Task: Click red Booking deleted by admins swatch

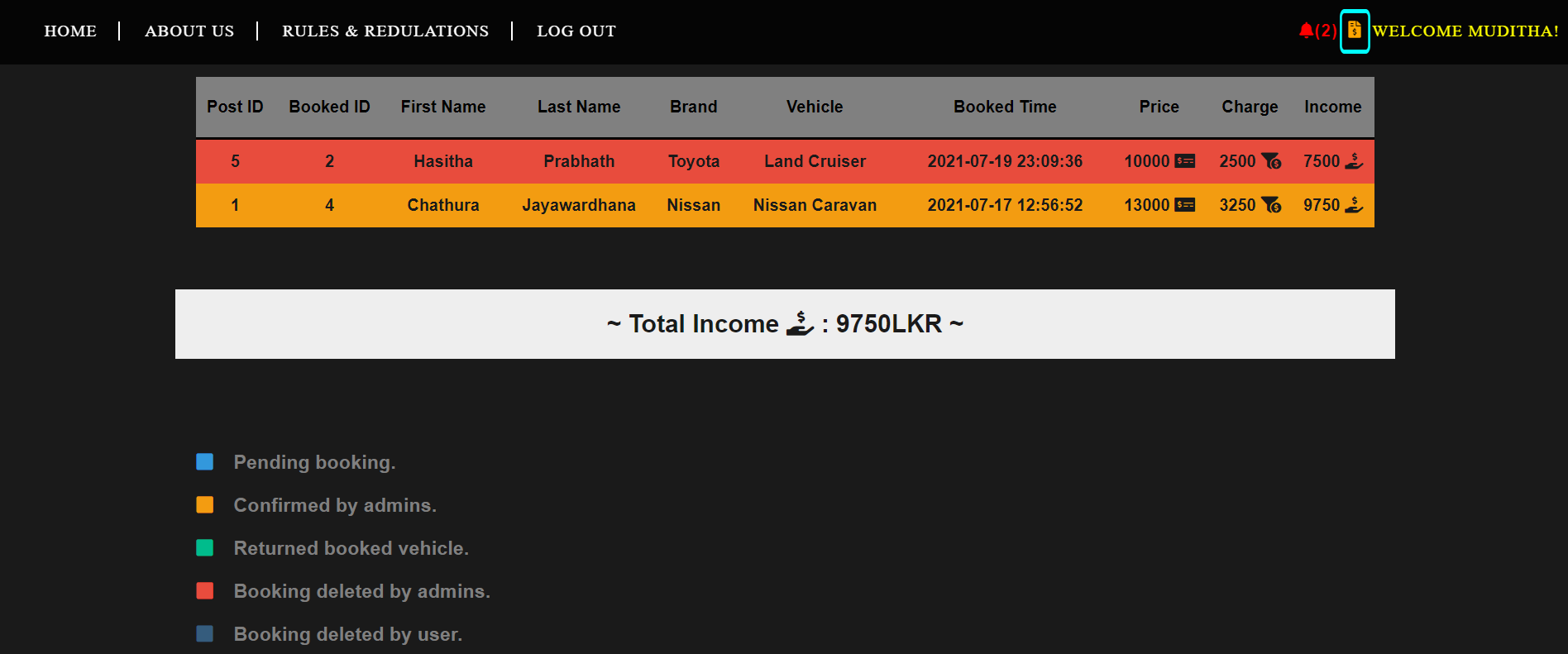Action: [x=205, y=590]
